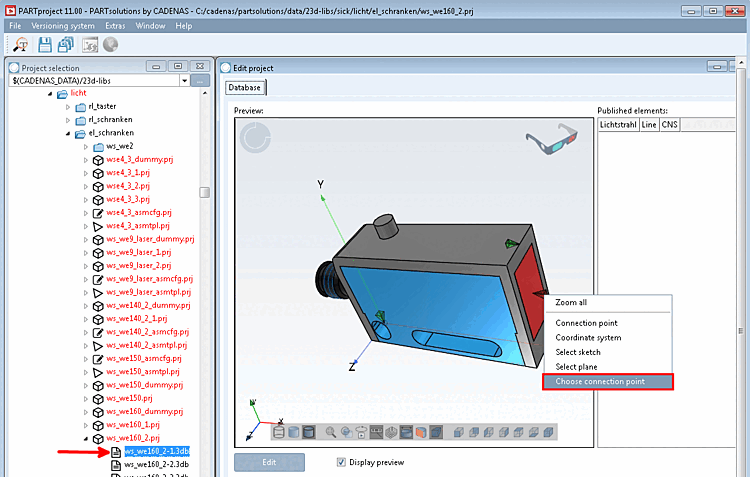
Task: Open the Window menu
Action: (150, 26)
